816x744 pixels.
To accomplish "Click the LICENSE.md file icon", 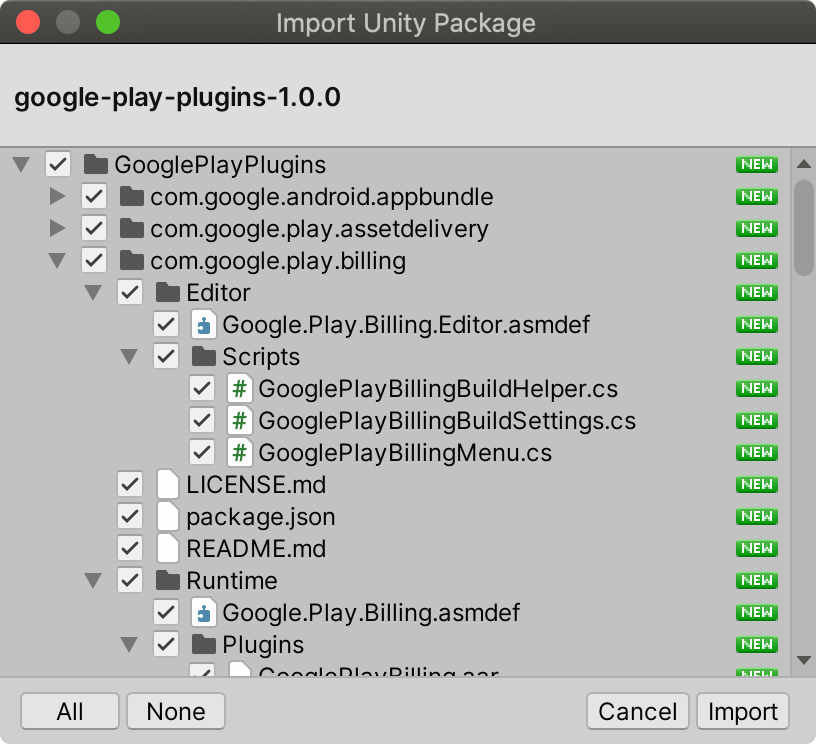I will tap(167, 485).
